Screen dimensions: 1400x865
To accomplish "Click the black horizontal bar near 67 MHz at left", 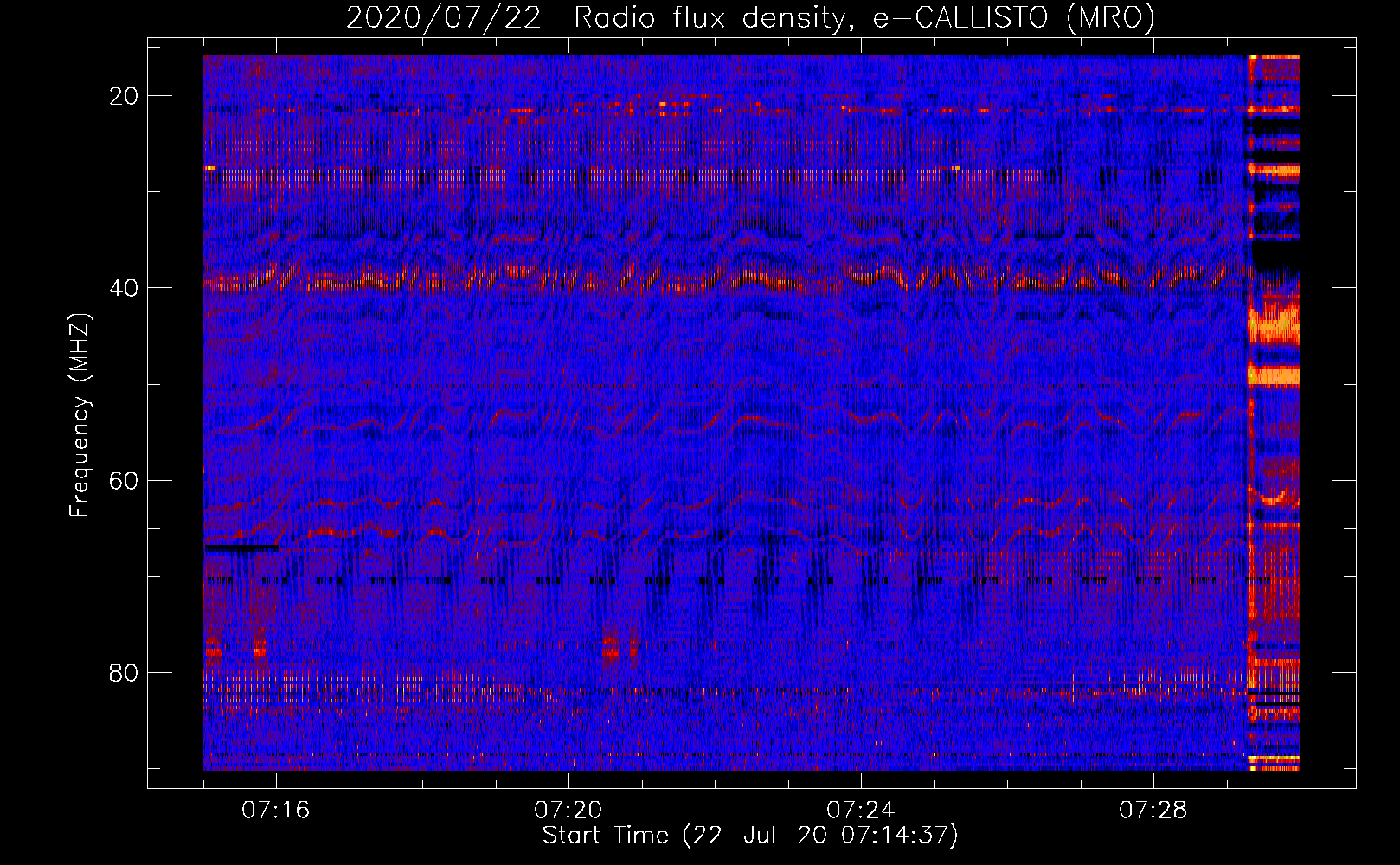I will click(x=241, y=548).
